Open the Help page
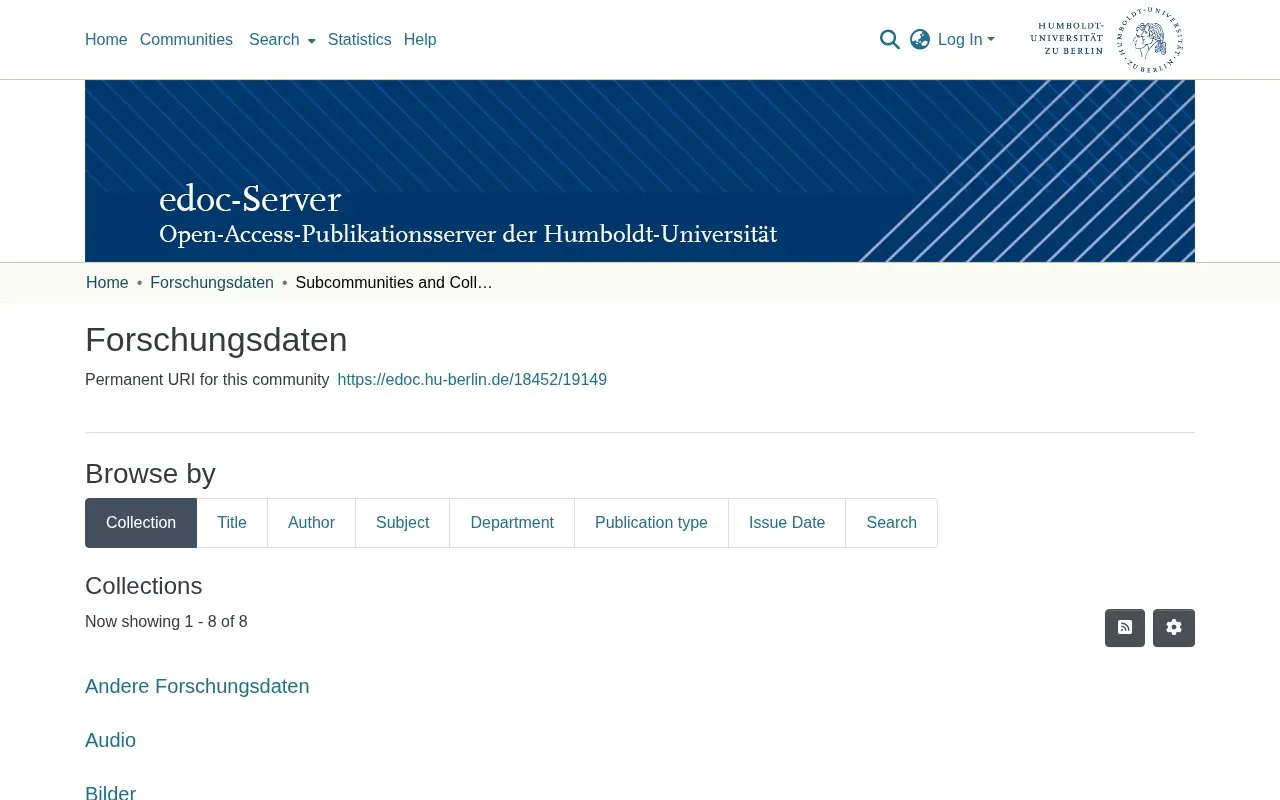Image resolution: width=1280 pixels, height=800 pixels. (420, 40)
